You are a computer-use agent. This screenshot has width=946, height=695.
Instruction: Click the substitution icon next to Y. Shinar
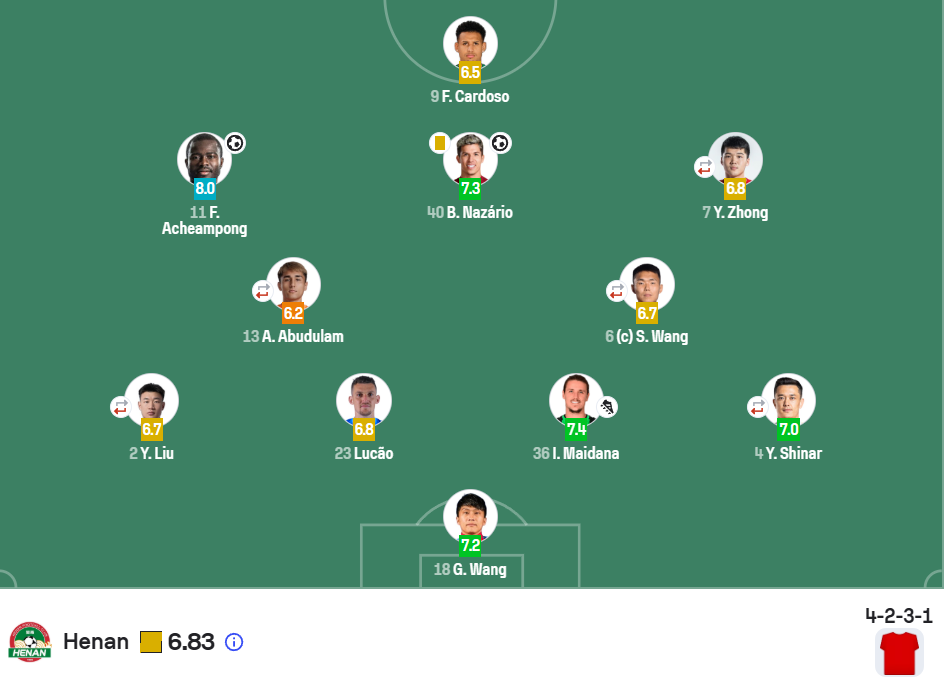pos(758,407)
